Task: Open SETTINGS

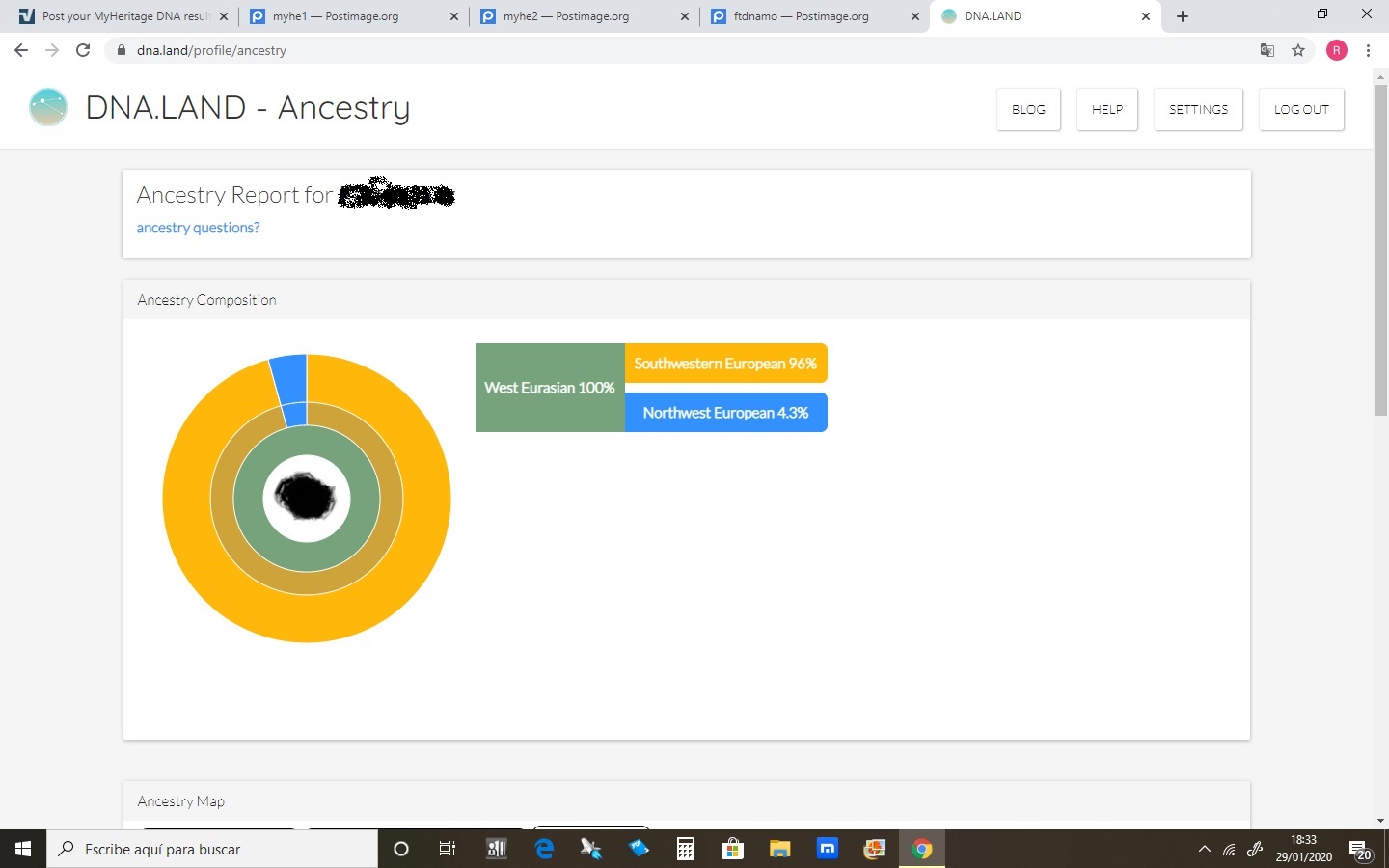Action: pyautogui.click(x=1198, y=109)
